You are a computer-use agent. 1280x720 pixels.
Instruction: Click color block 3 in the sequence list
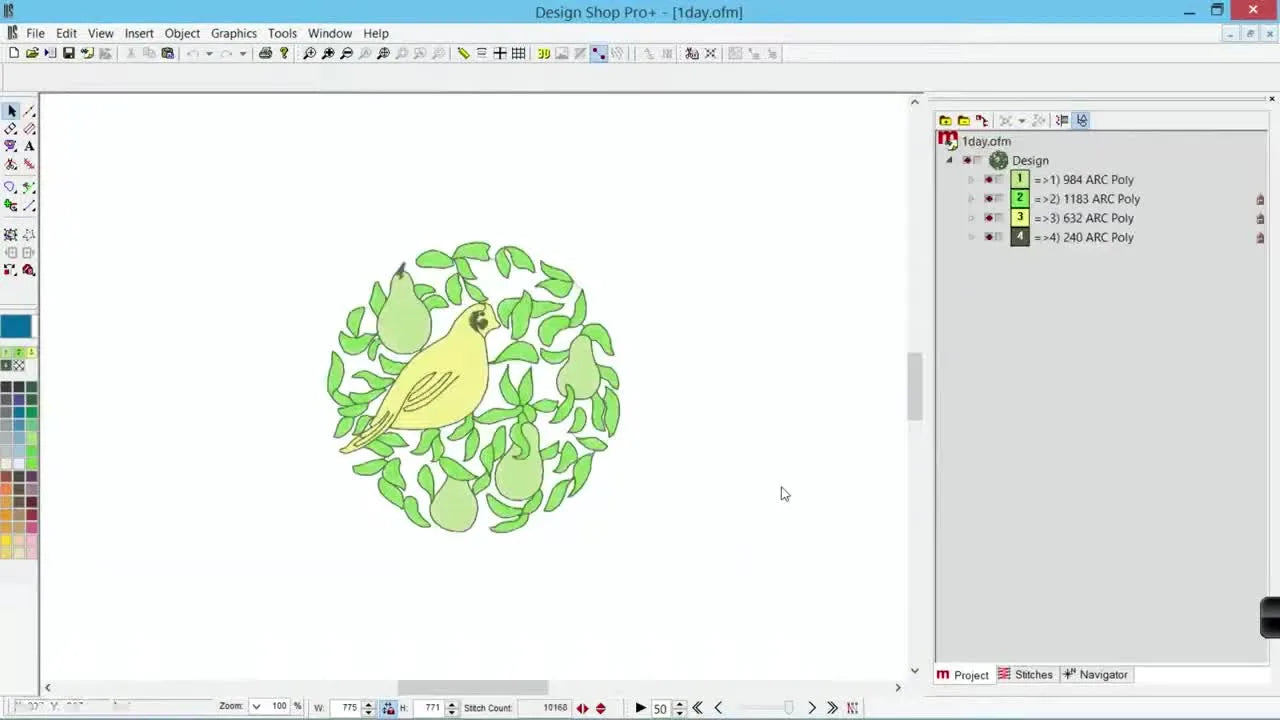point(1019,217)
